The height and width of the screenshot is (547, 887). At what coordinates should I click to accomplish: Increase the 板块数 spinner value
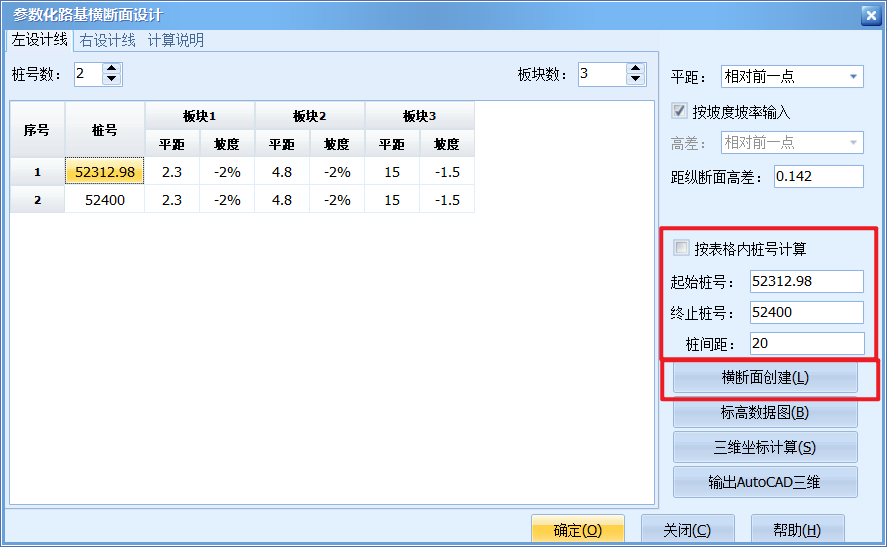(636, 68)
